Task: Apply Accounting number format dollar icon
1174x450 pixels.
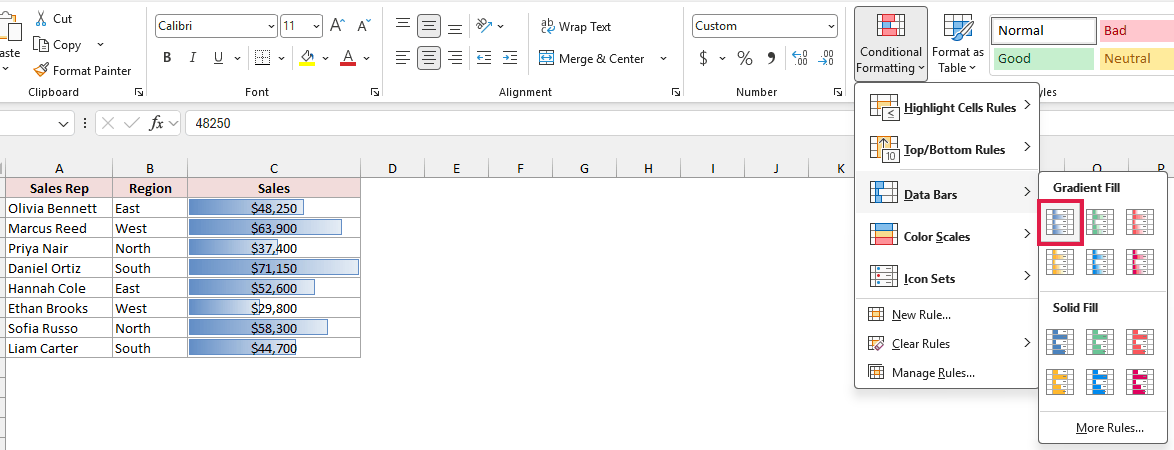Action: click(703, 58)
